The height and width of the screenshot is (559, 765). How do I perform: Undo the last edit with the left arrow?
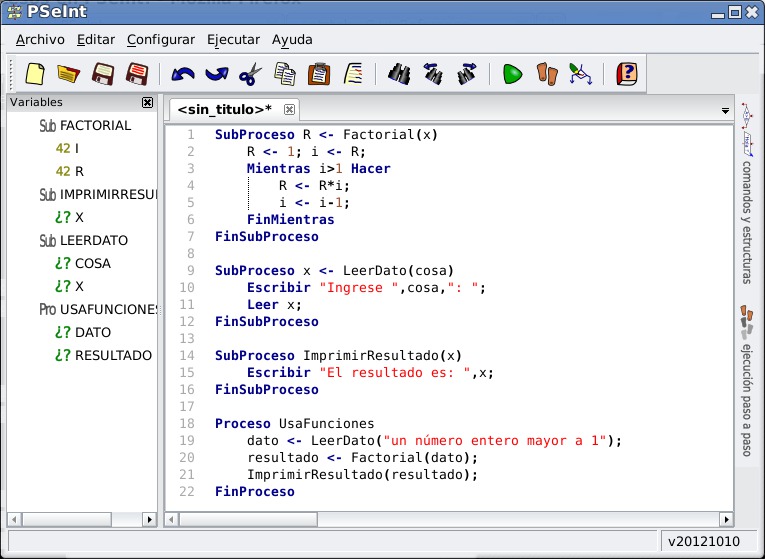183,74
